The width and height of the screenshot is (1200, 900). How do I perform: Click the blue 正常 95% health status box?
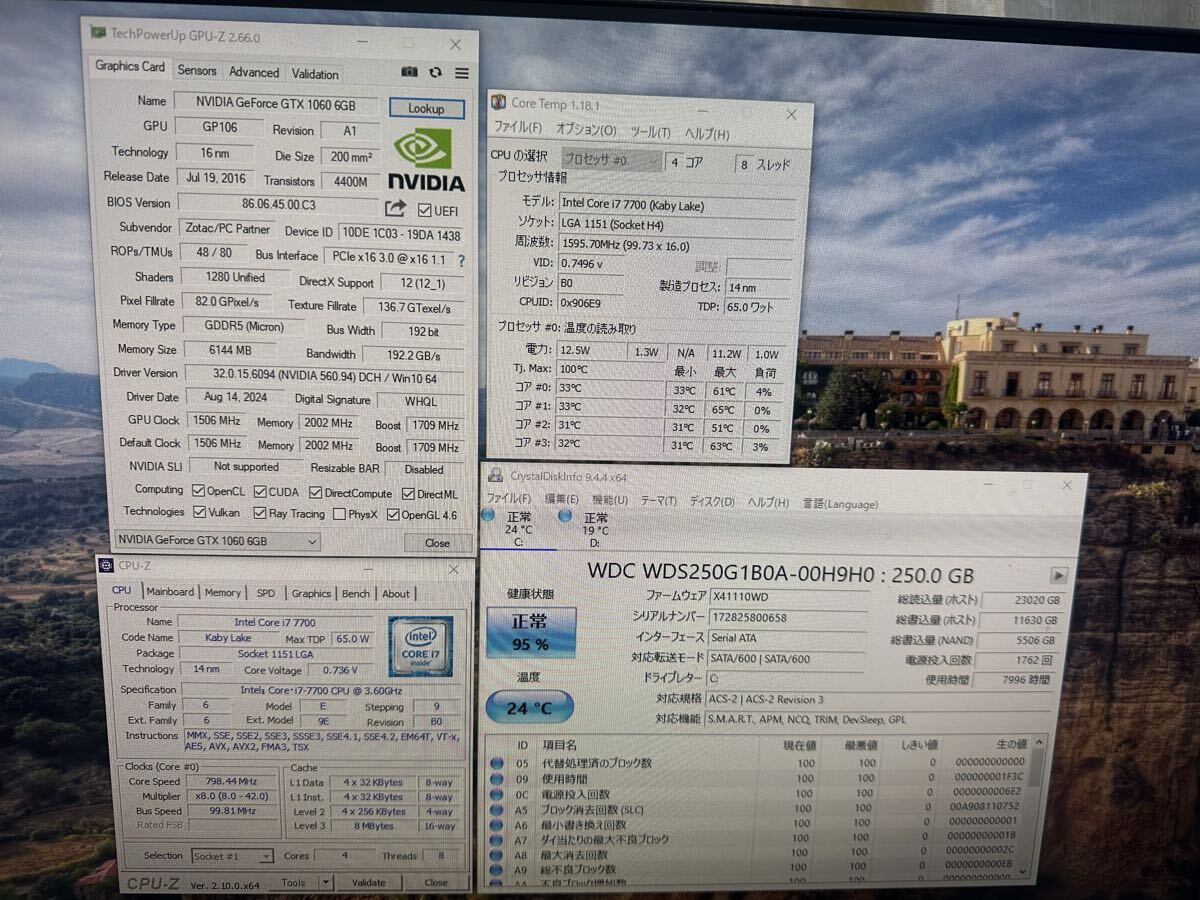530,632
